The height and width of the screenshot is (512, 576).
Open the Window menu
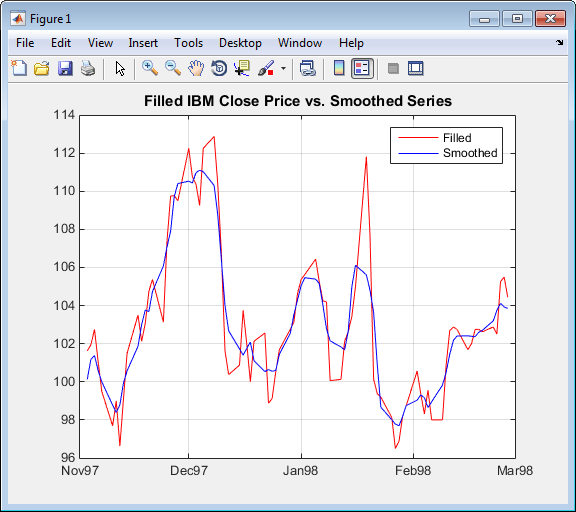[x=300, y=43]
